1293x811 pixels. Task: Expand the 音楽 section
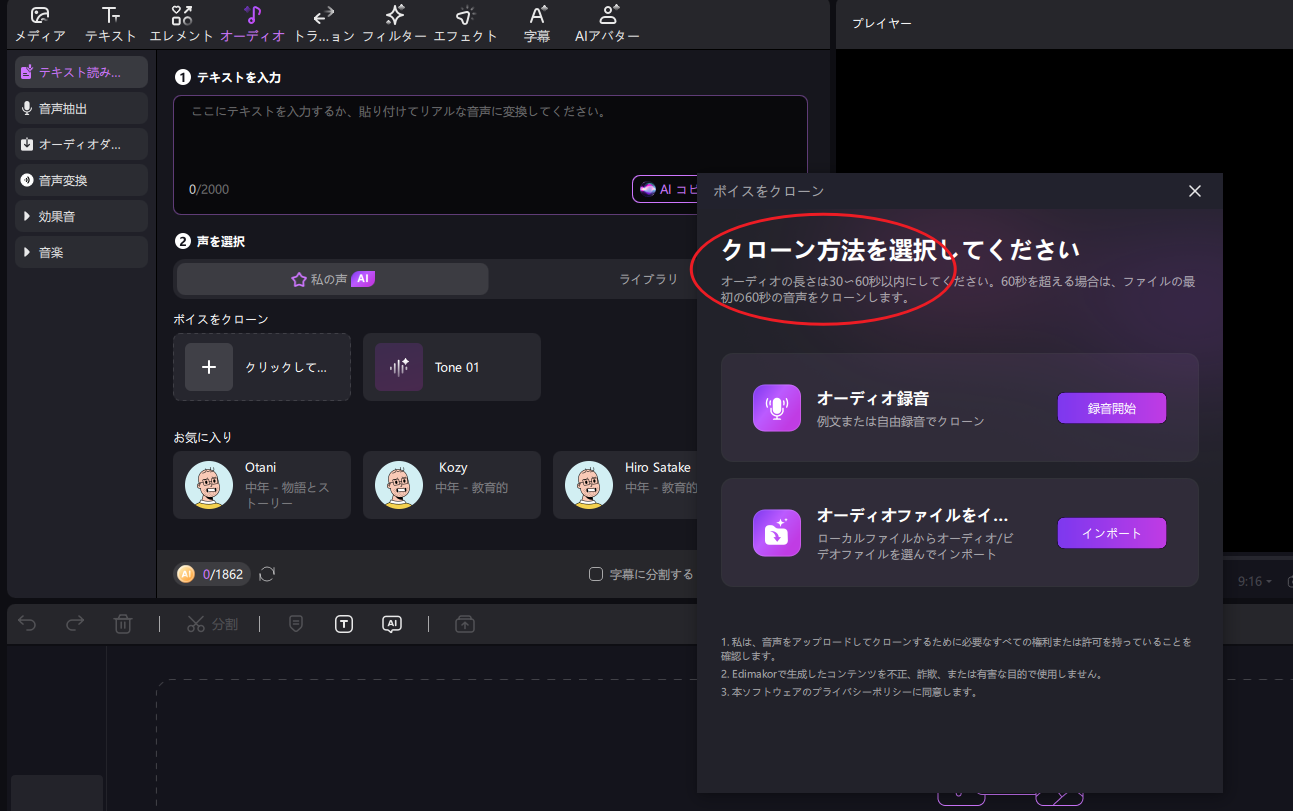[81, 252]
